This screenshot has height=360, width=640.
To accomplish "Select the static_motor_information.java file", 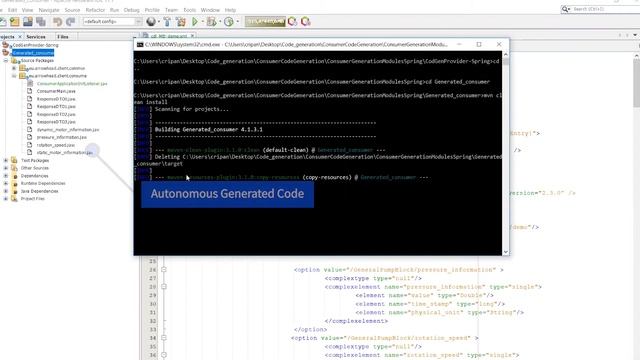I will 64,153.
